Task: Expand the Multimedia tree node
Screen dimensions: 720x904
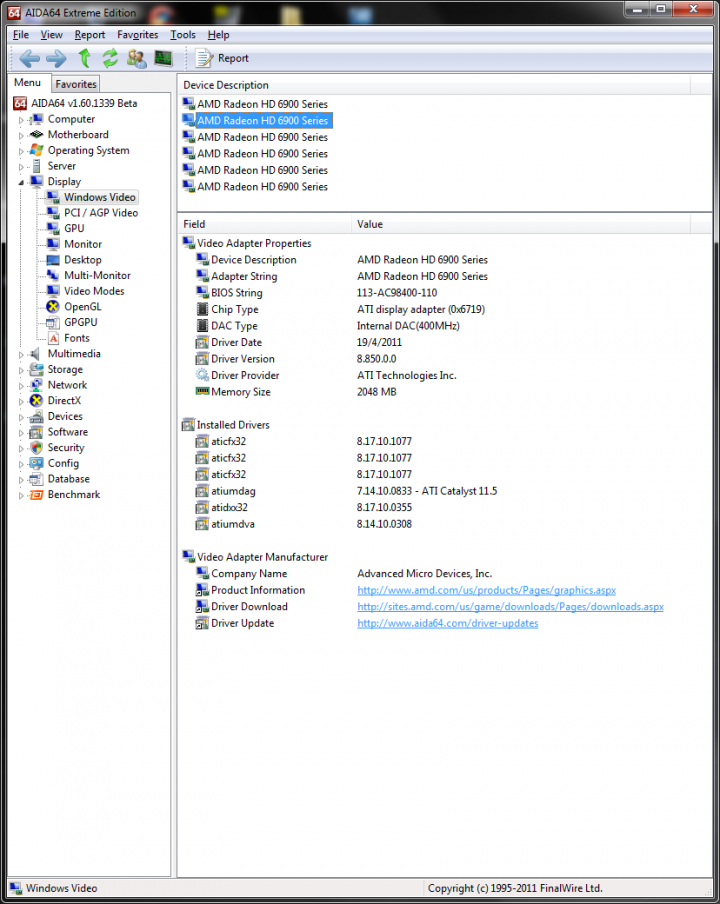Action: [21, 355]
